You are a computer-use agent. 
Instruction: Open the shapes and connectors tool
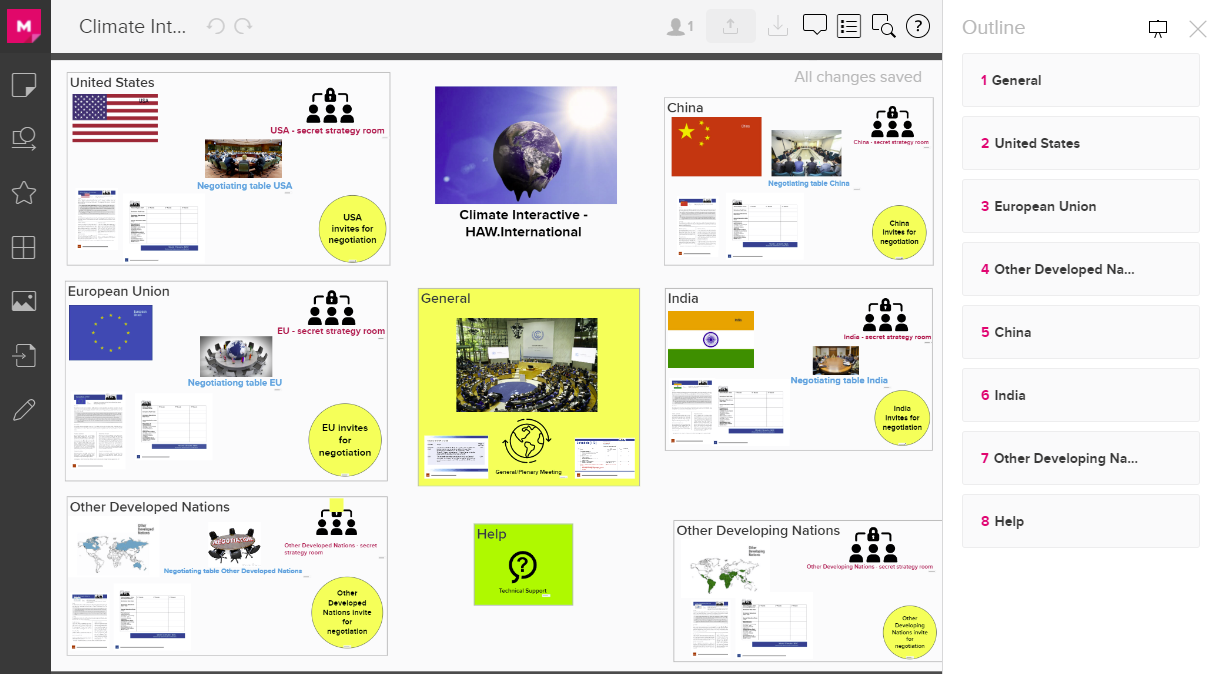24,139
